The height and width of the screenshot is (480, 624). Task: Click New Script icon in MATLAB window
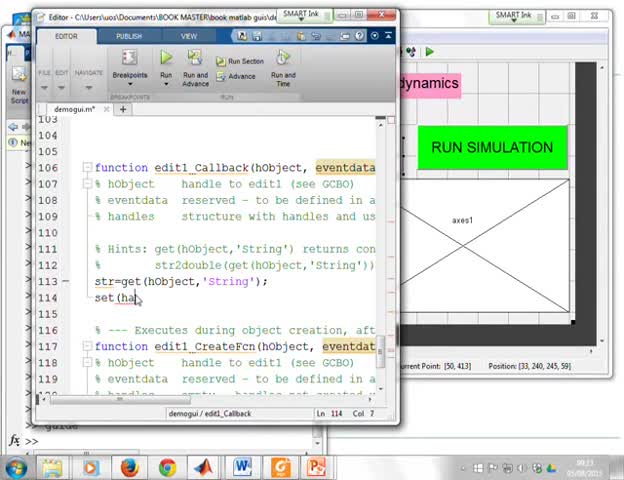pyautogui.click(x=19, y=76)
